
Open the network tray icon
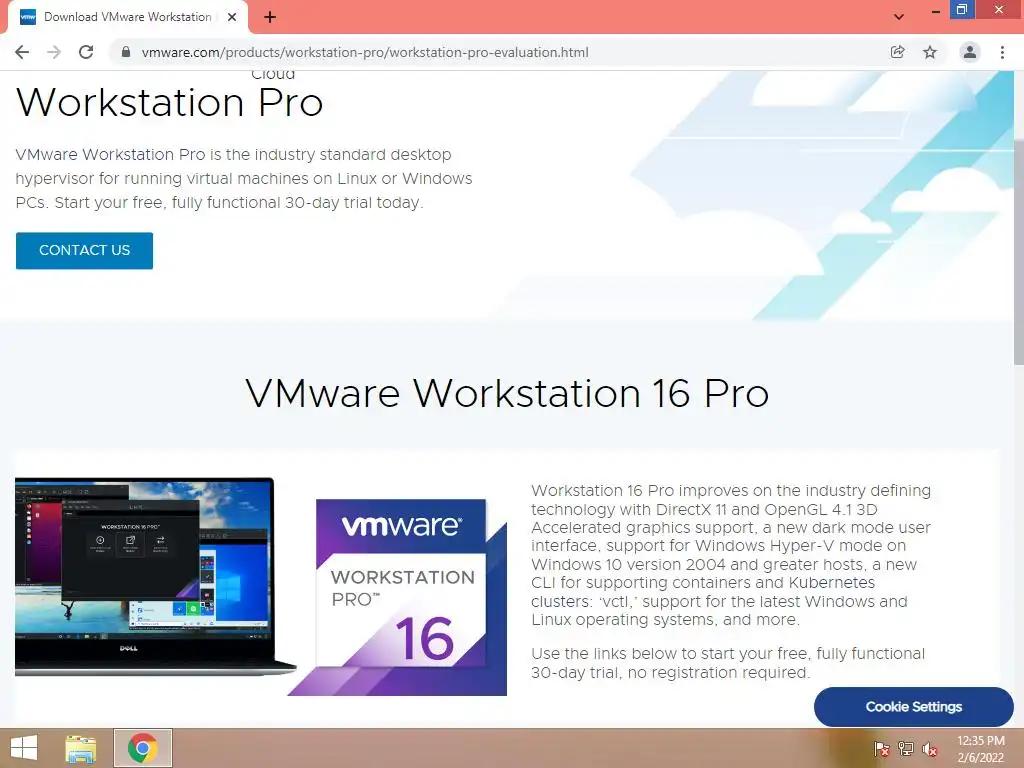tap(906, 749)
